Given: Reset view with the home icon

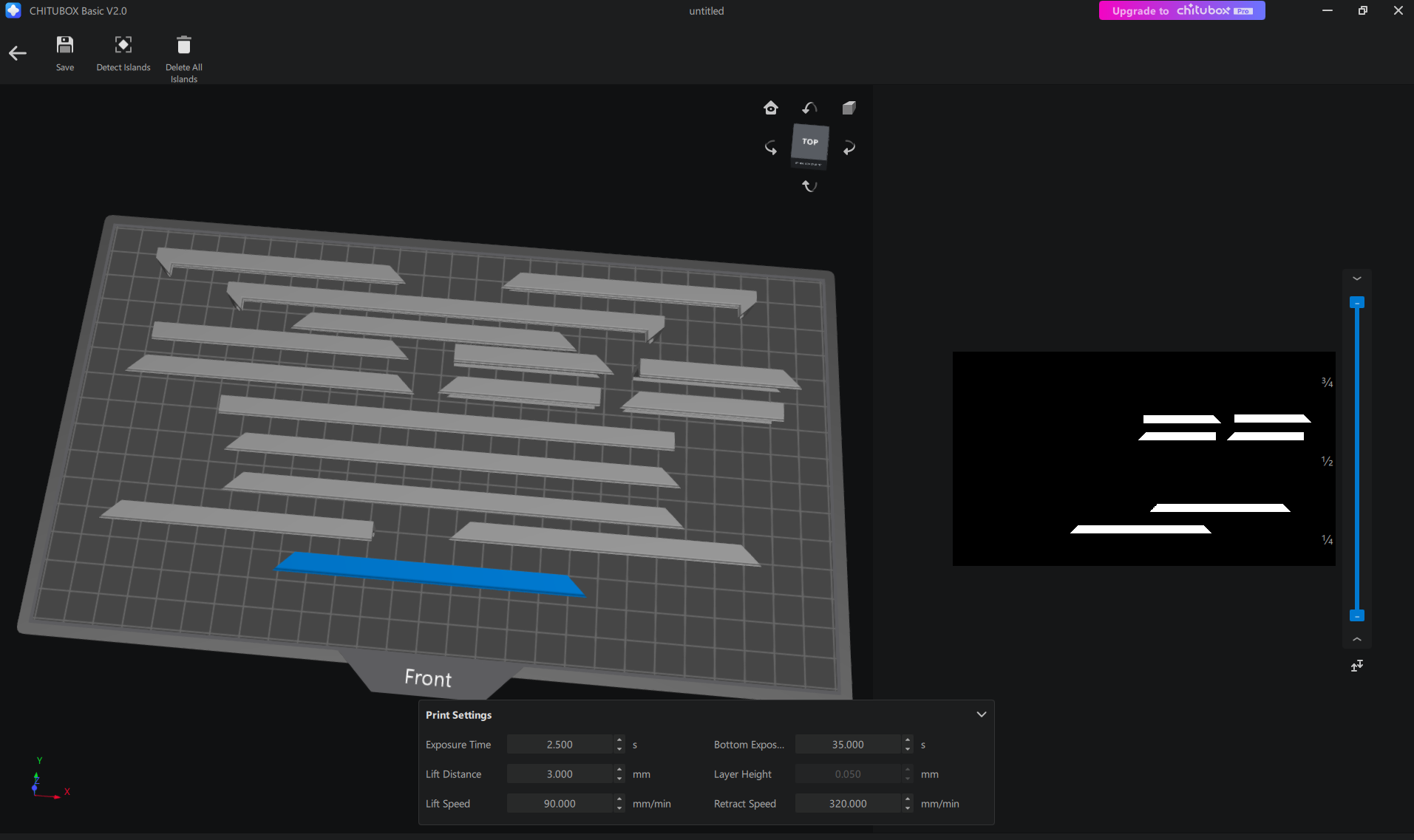Looking at the screenshot, I should click(771, 108).
